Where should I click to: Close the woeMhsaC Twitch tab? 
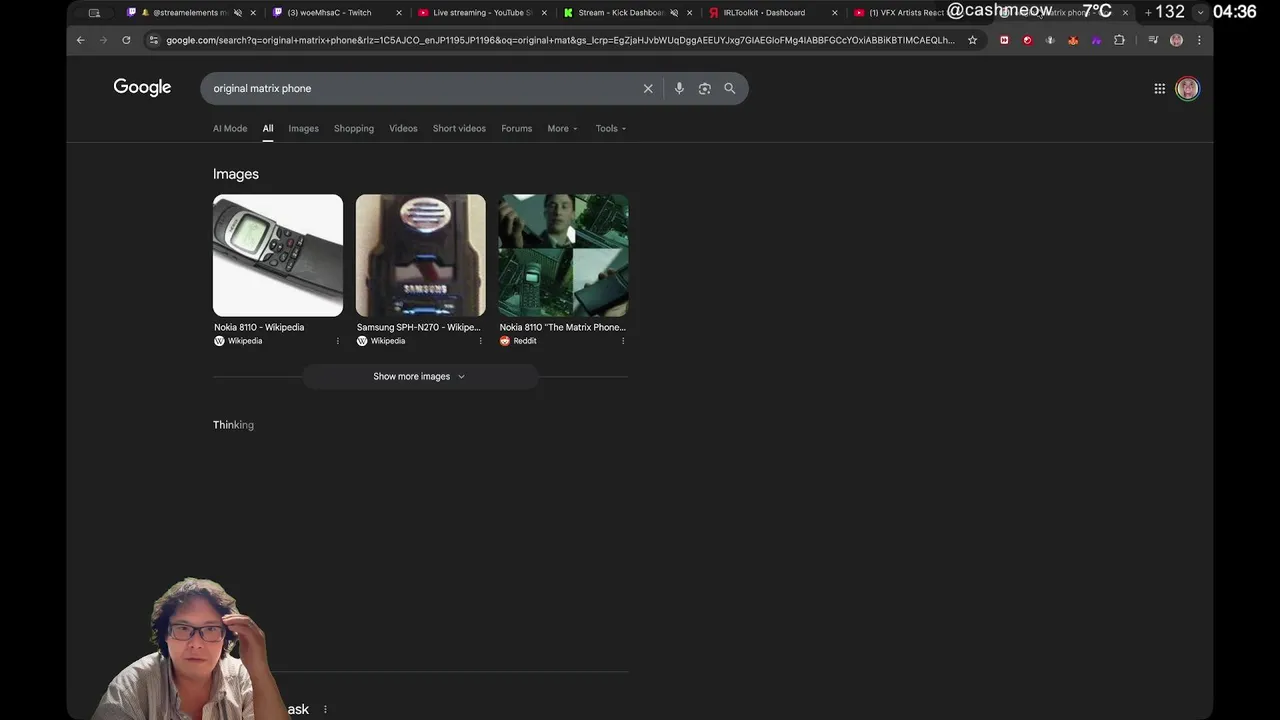pyautogui.click(x=399, y=13)
